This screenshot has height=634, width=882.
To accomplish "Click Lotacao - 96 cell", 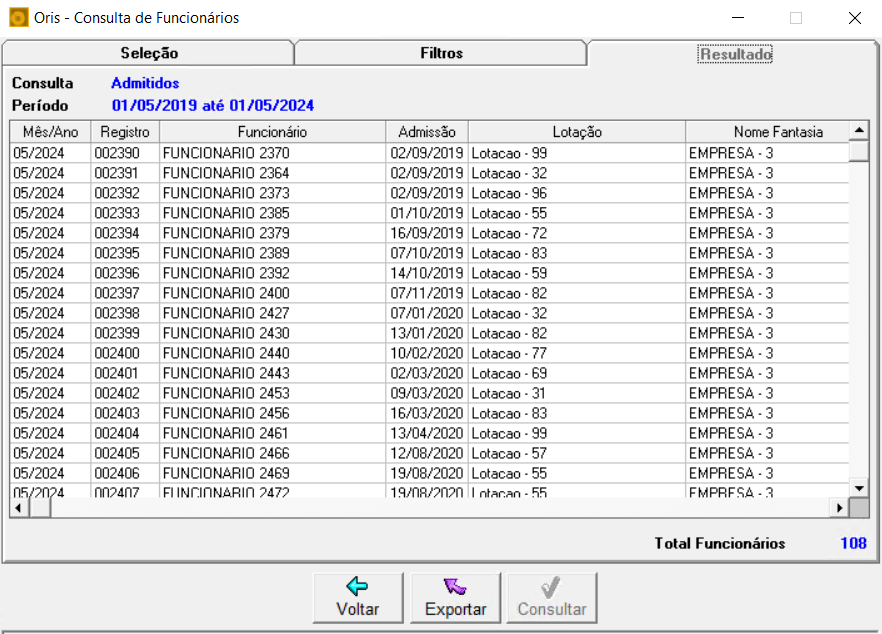I will pyautogui.click(x=577, y=193).
